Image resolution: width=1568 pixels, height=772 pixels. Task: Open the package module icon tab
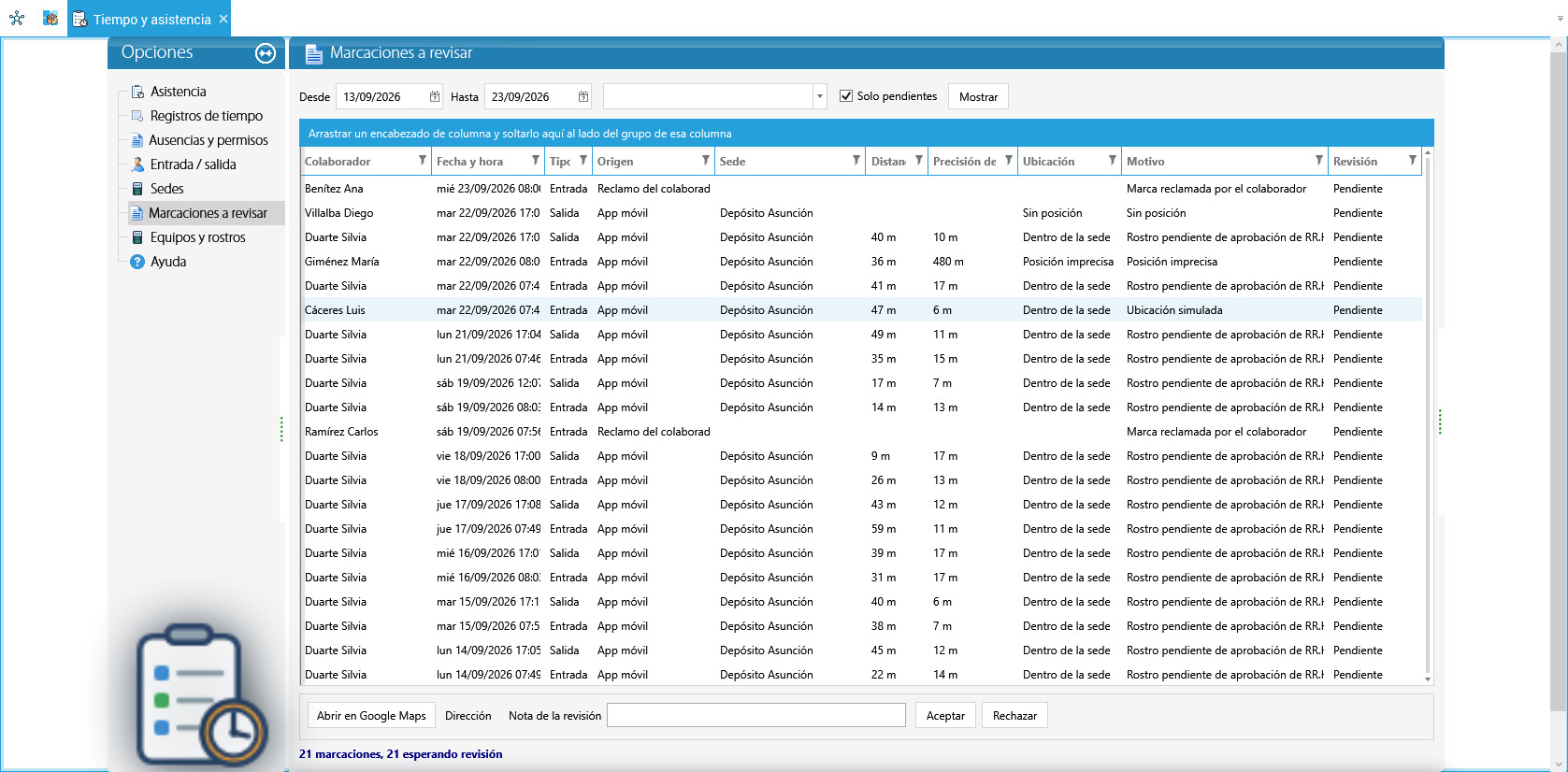pyautogui.click(x=50, y=18)
